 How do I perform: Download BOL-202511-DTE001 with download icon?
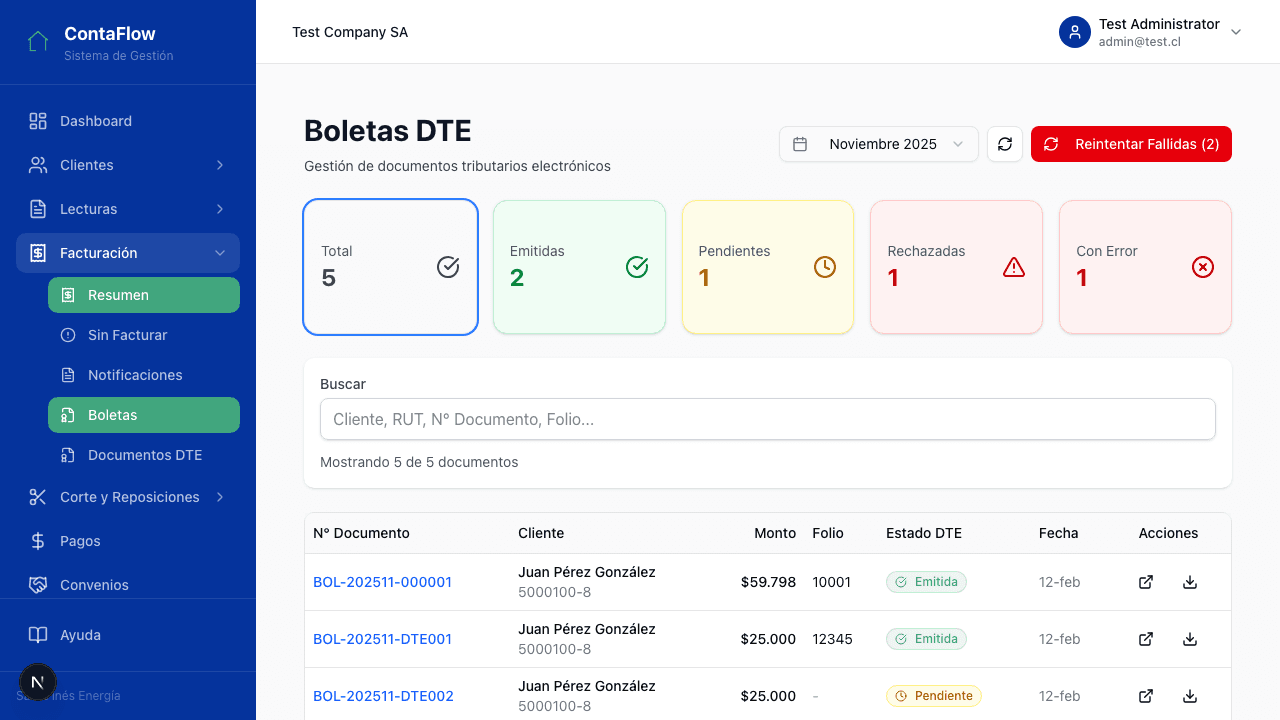[x=1190, y=639]
